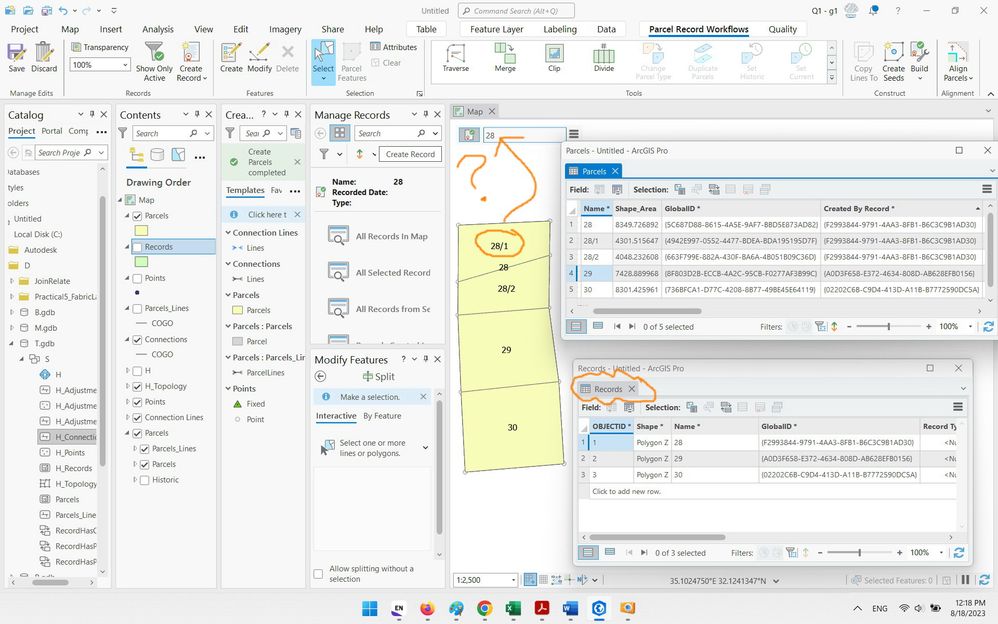Toggle Connections layer checkbox
Image resolution: width=998 pixels, height=624 pixels.
point(137,339)
